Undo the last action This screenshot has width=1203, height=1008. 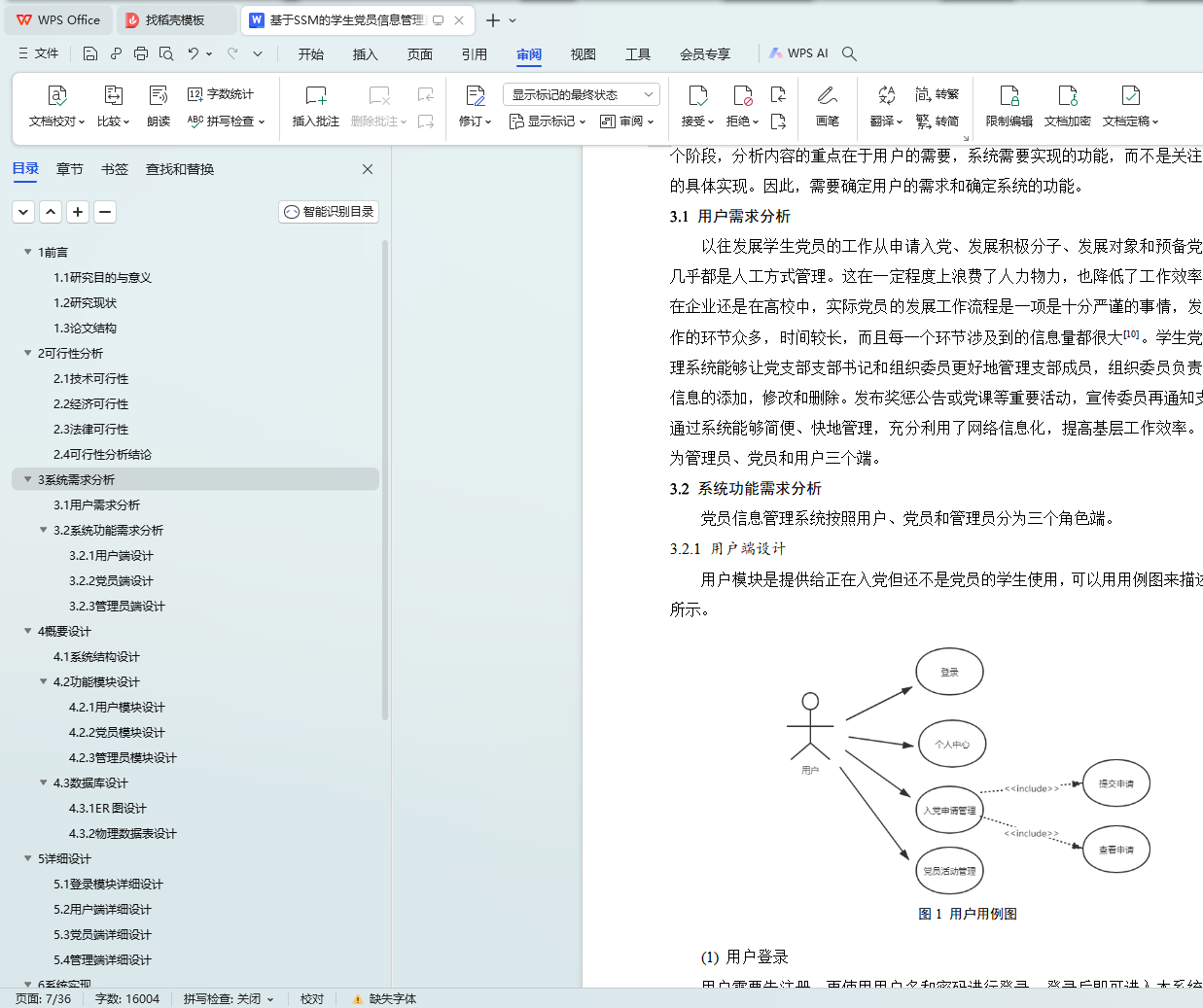194,53
